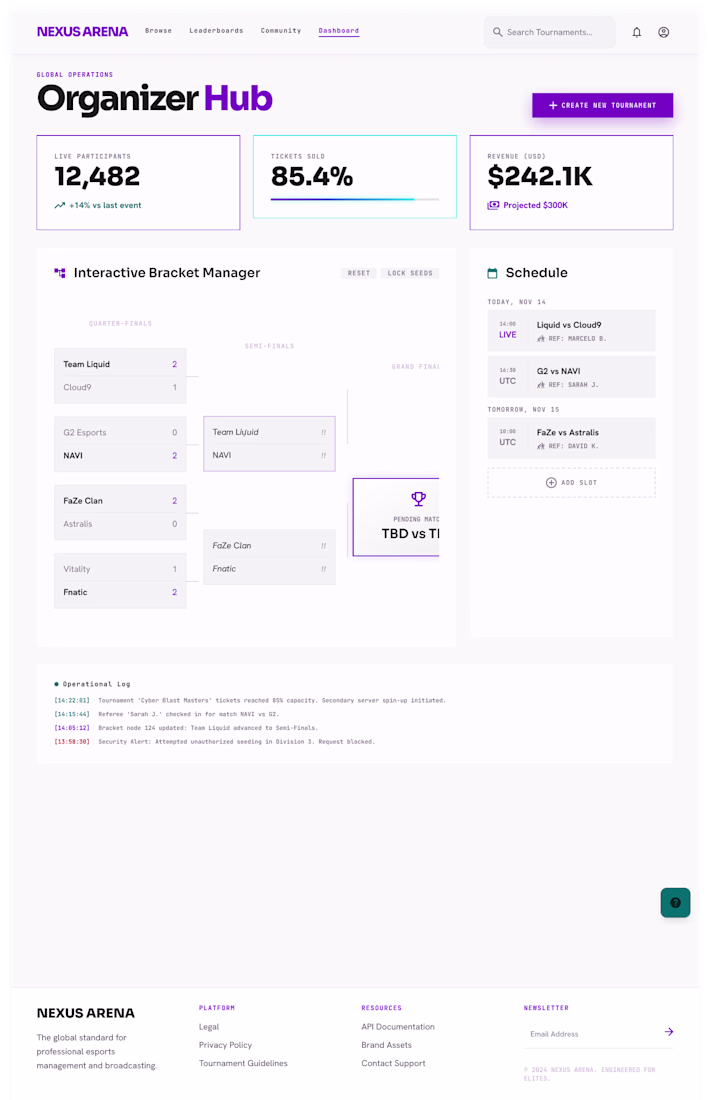Click the Revenue $242.1K value

[x=540, y=177]
